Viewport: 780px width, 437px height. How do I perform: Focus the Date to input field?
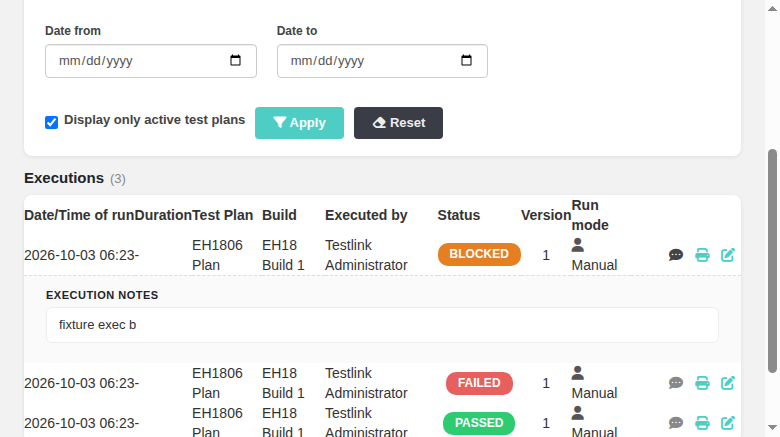(x=382, y=61)
